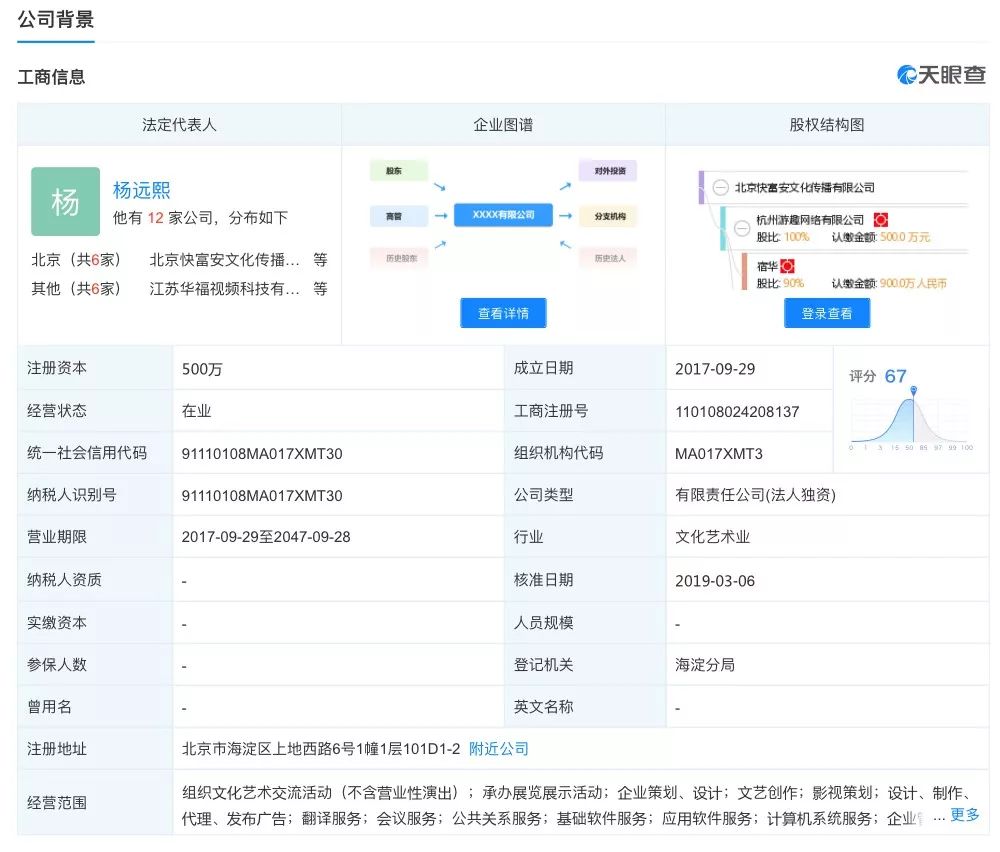Screen dimensions: 1000x852
Task: Open 江苏华福视频科技 company link in 其他 row
Action: click(x=224, y=289)
